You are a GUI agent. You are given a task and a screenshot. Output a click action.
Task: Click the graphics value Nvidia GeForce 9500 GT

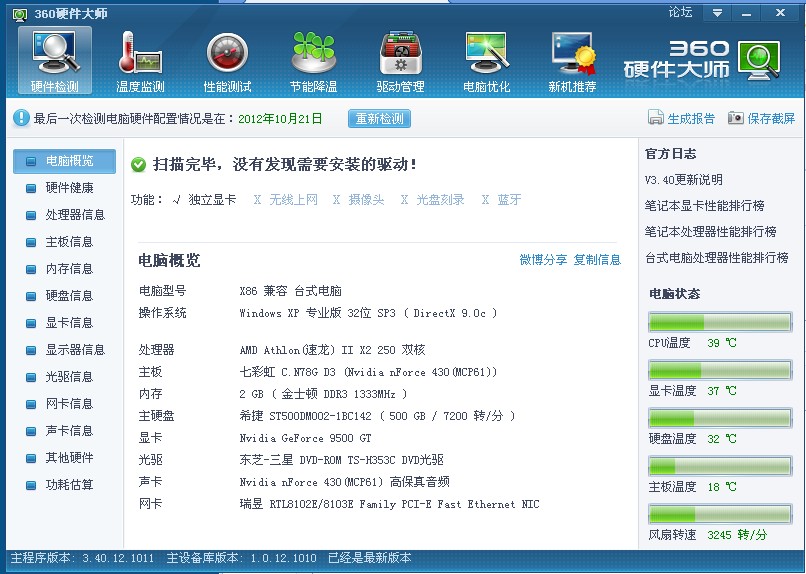(305, 438)
